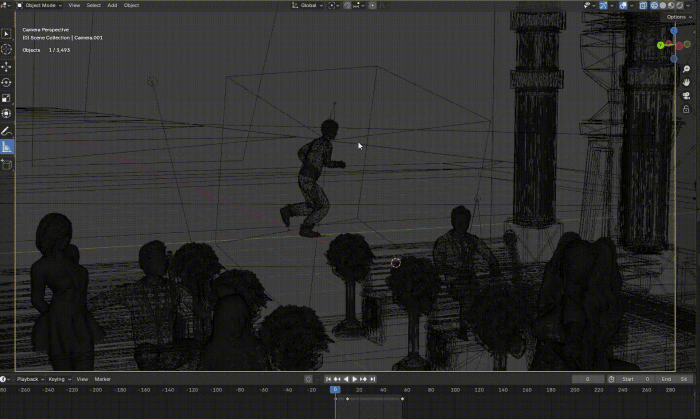Select the Scale tool
700x419 pixels.
(x=6, y=98)
